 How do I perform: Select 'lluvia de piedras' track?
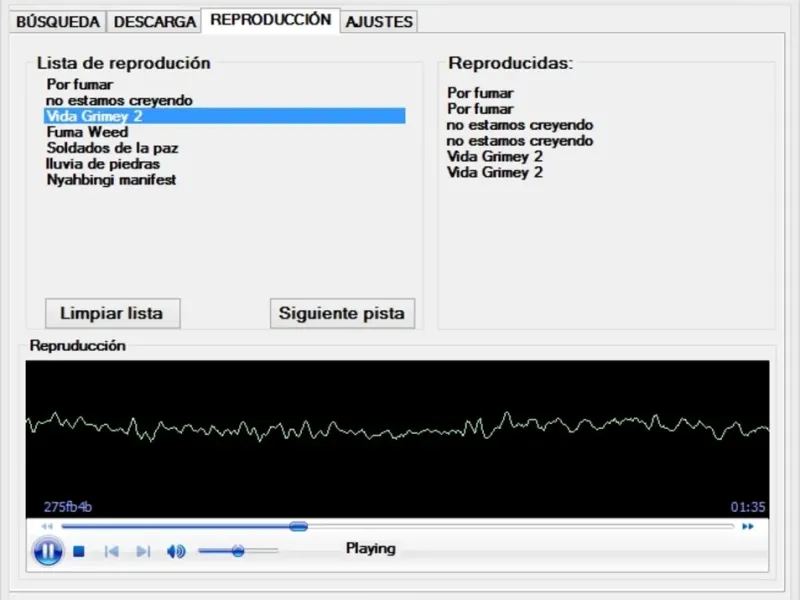click(225, 164)
